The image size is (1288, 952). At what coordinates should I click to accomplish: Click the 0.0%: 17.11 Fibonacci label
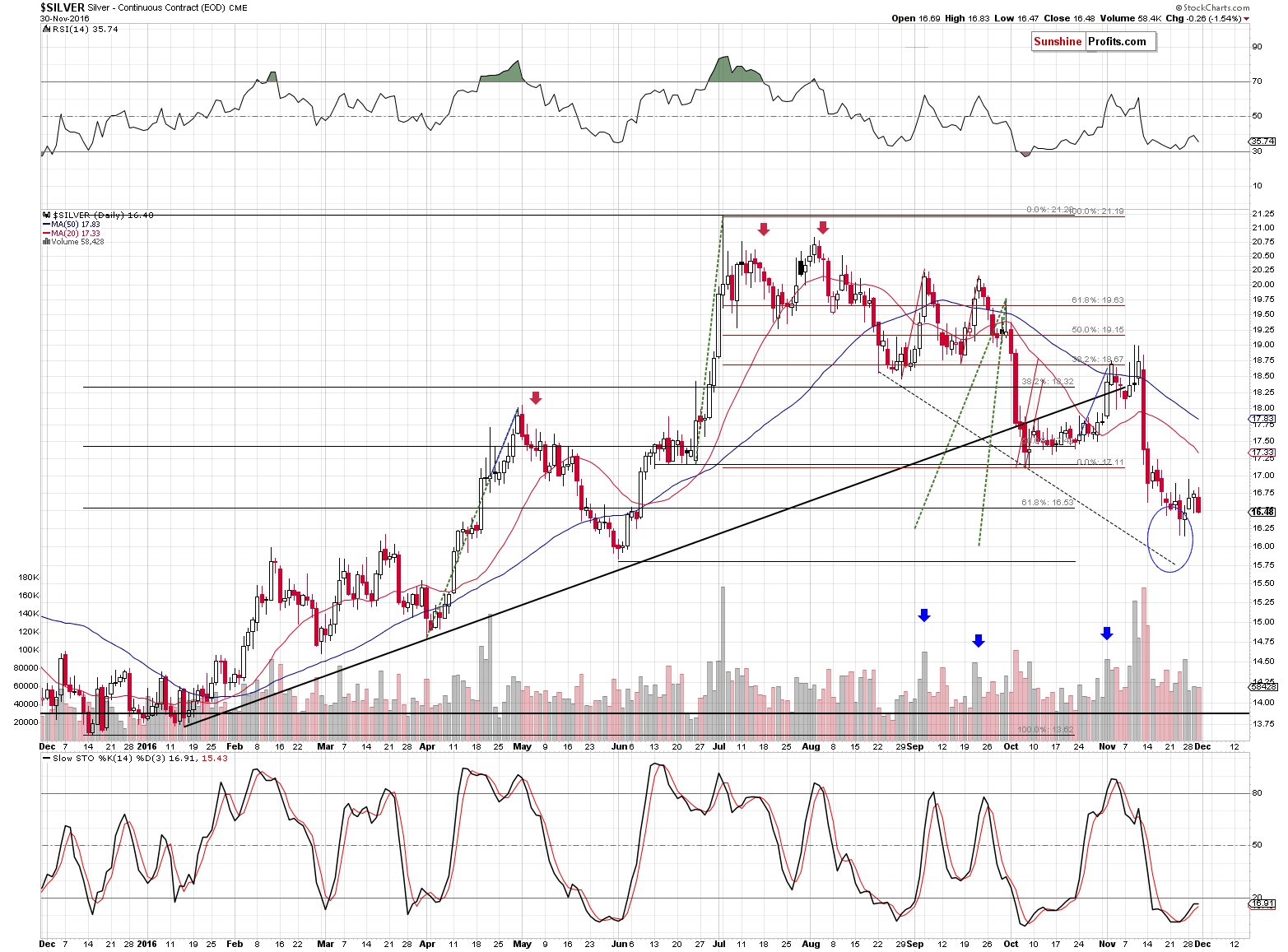click(x=1100, y=462)
